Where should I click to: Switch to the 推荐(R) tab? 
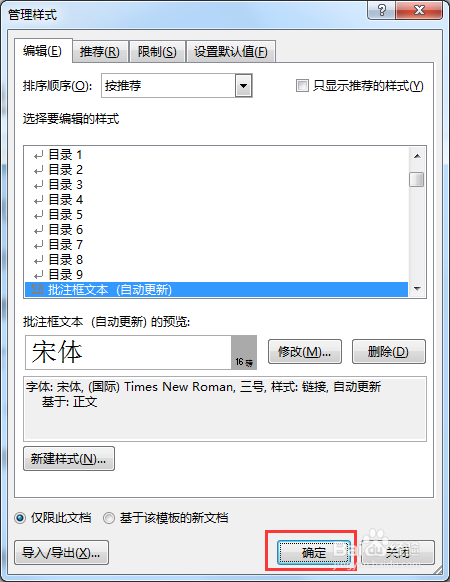(x=100, y=52)
